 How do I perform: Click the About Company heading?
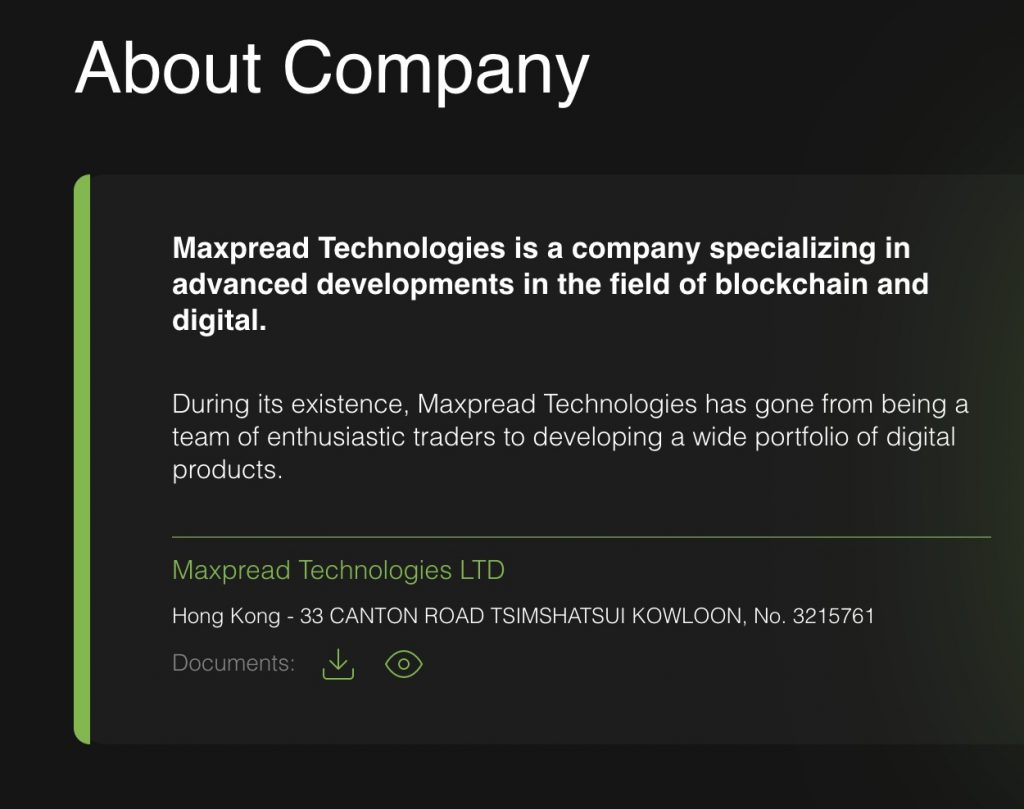332,69
